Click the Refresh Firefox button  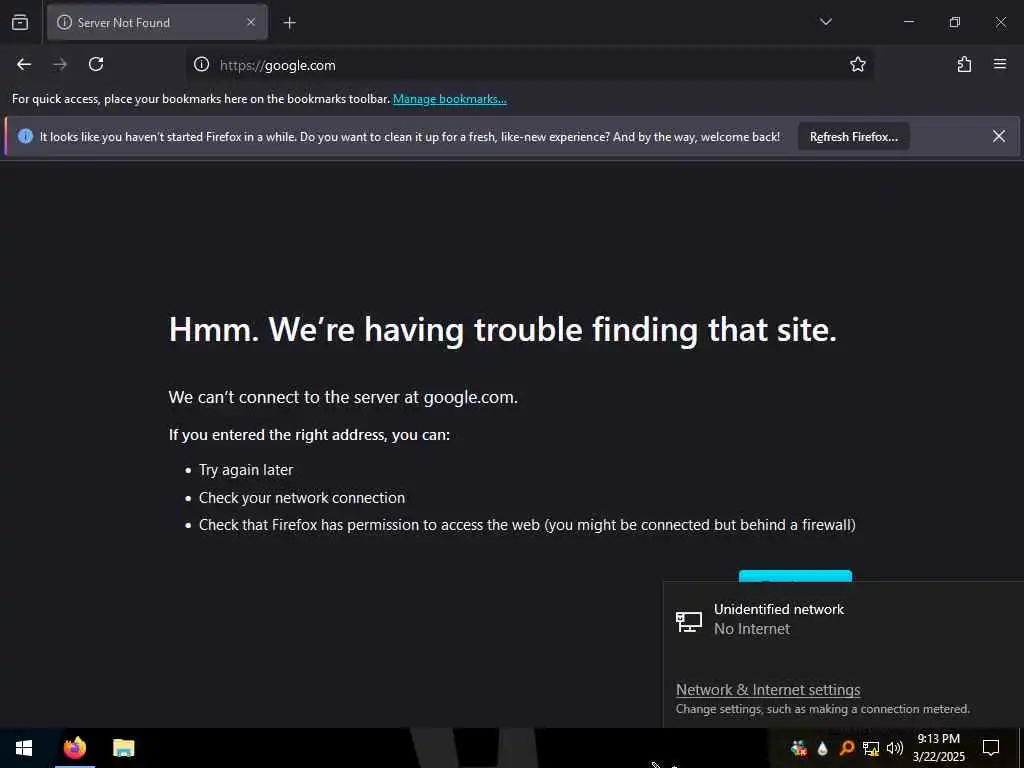pos(854,136)
